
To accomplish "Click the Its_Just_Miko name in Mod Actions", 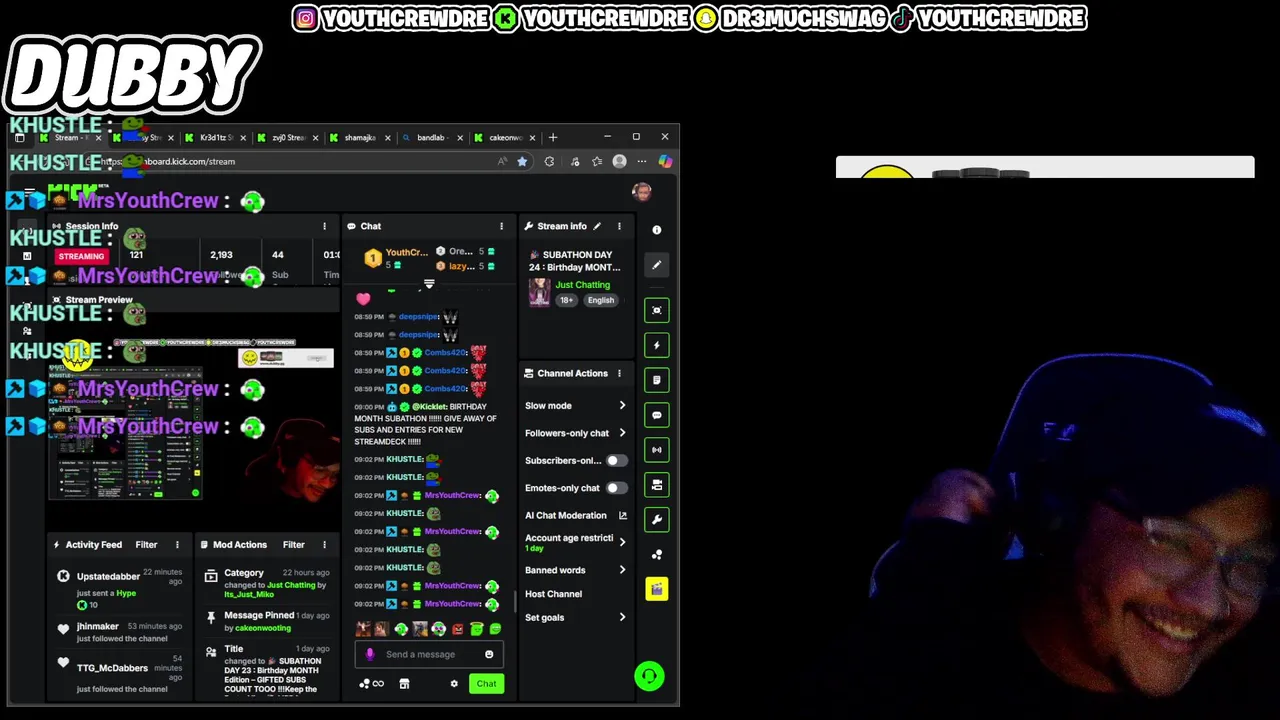I will [250, 594].
